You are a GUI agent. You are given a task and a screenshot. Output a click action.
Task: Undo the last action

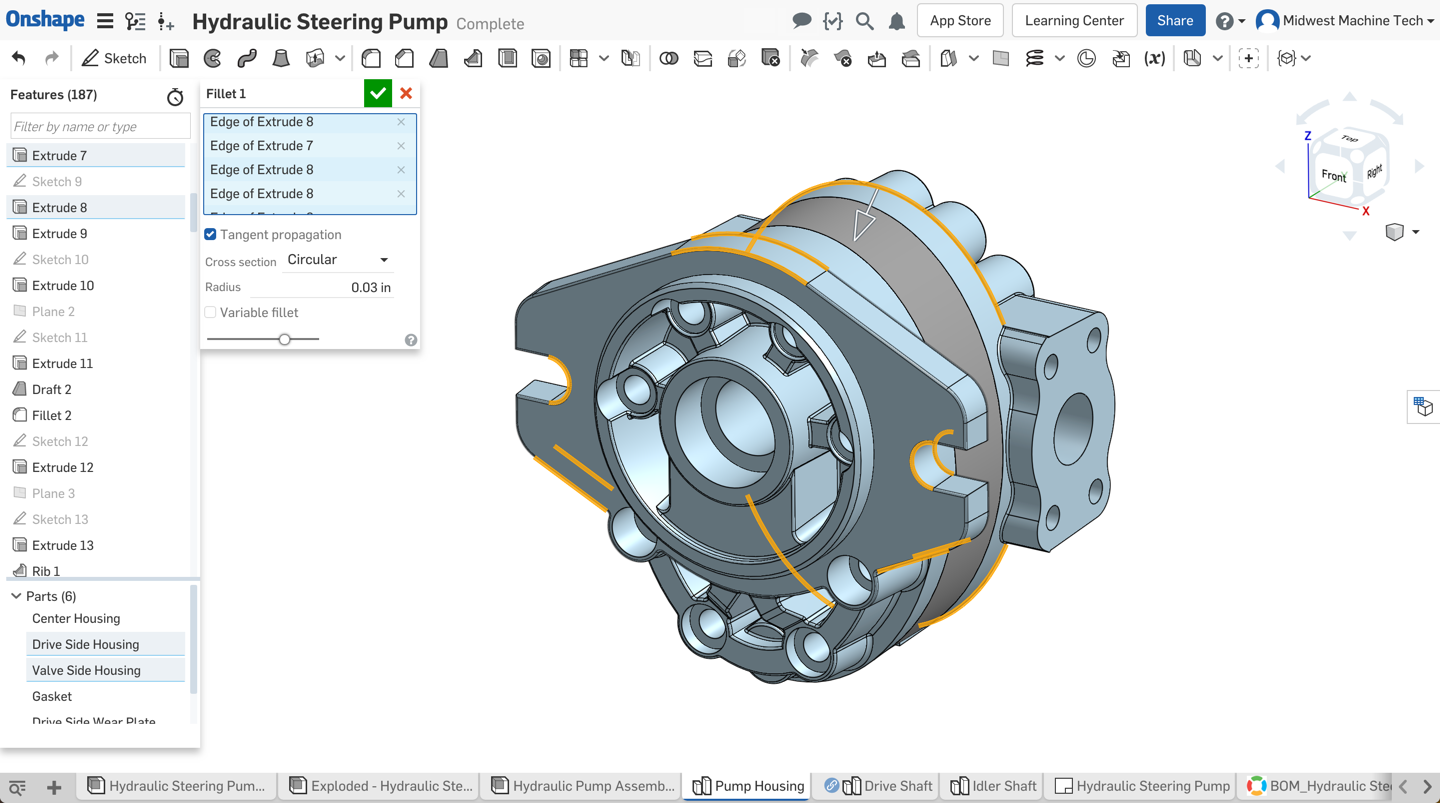tap(19, 58)
